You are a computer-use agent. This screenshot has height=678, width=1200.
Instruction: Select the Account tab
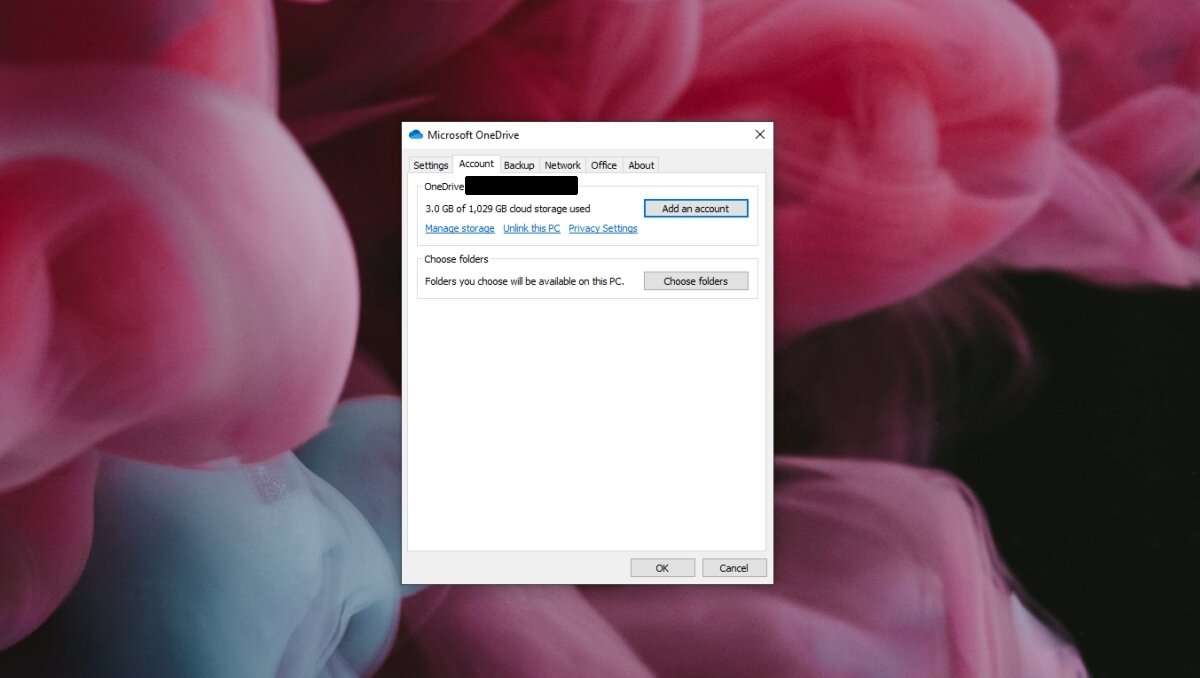point(476,164)
